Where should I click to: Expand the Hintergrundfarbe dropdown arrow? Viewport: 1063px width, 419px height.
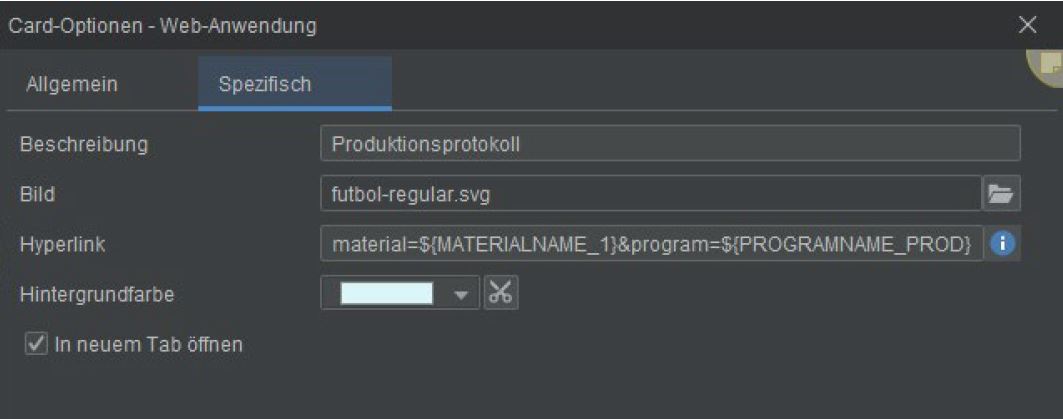[461, 295]
